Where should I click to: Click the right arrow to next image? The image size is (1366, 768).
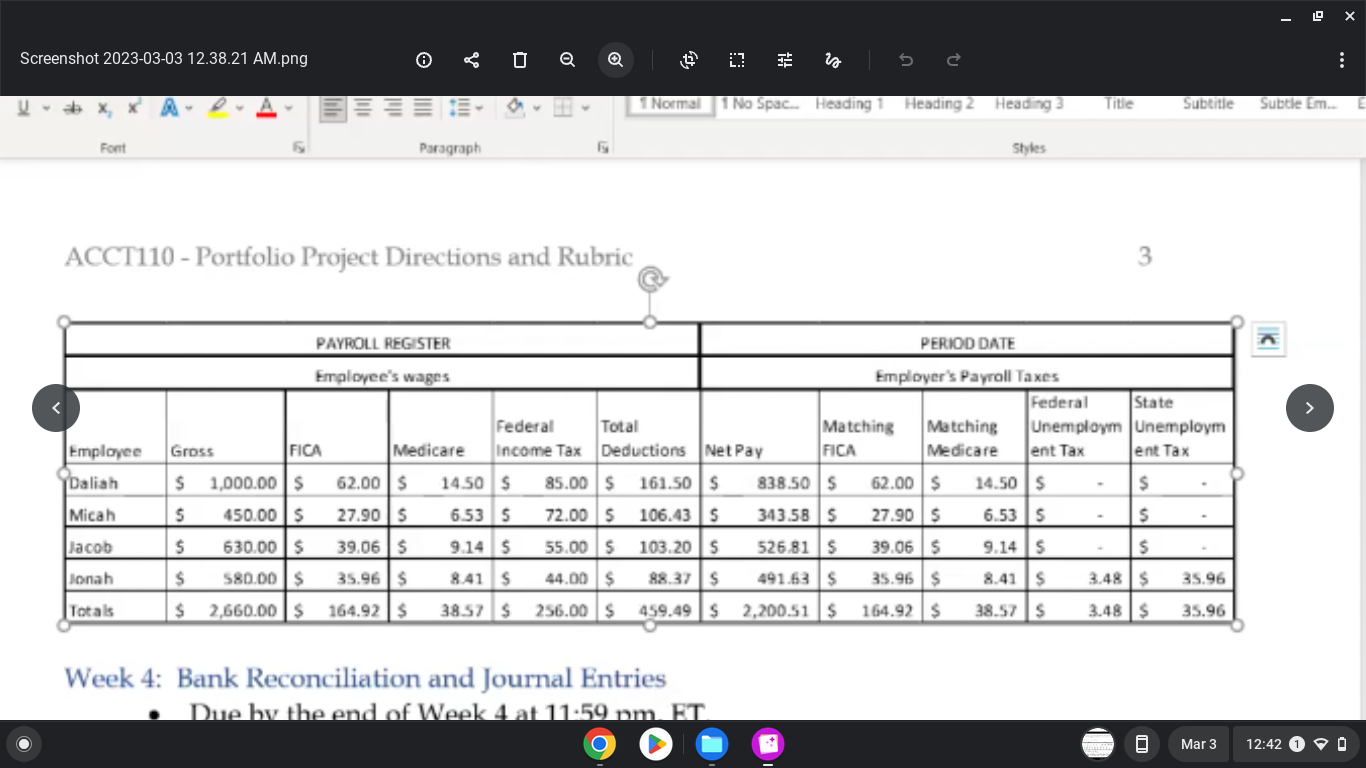[1310, 408]
